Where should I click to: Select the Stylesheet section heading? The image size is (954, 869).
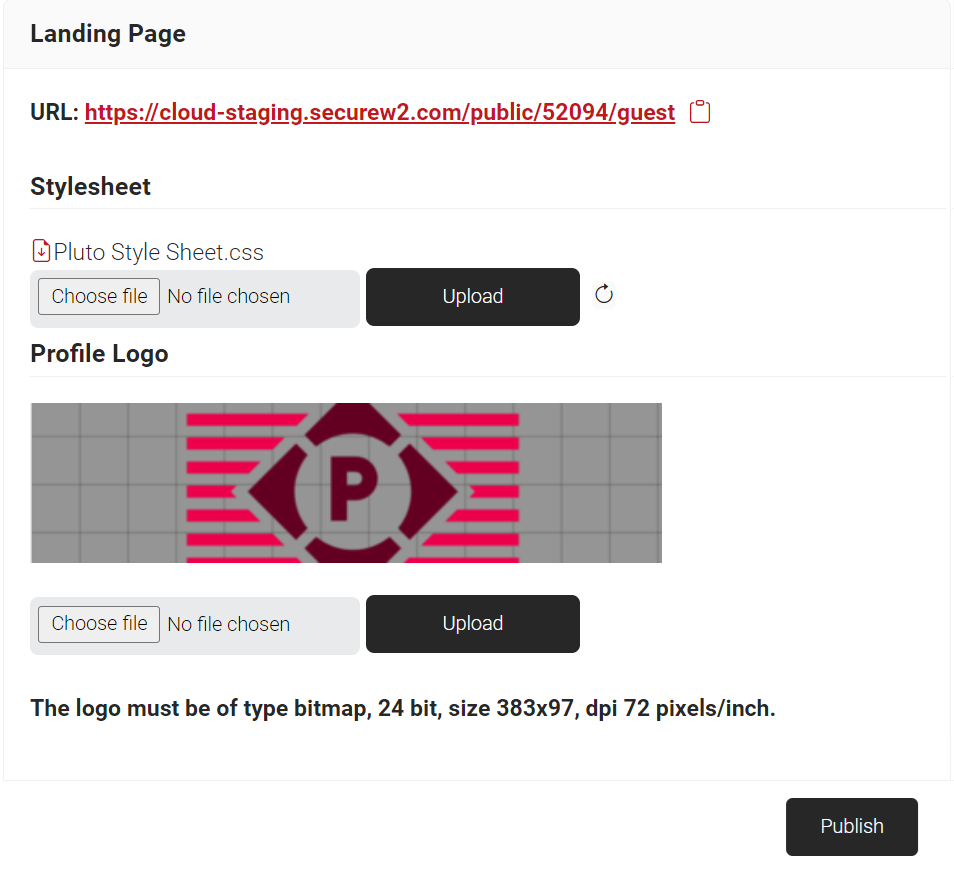[x=91, y=187]
